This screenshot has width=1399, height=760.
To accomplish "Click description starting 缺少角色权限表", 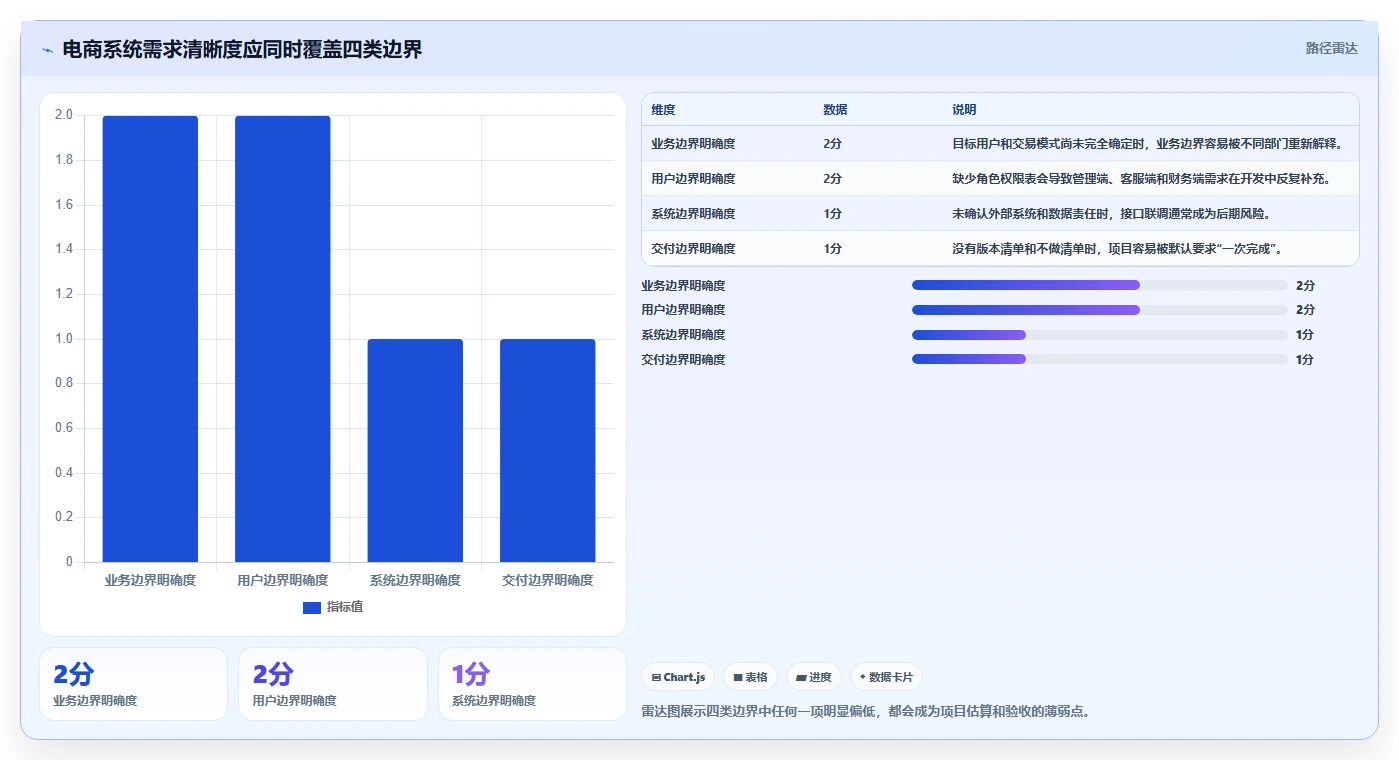I will click(1141, 179).
